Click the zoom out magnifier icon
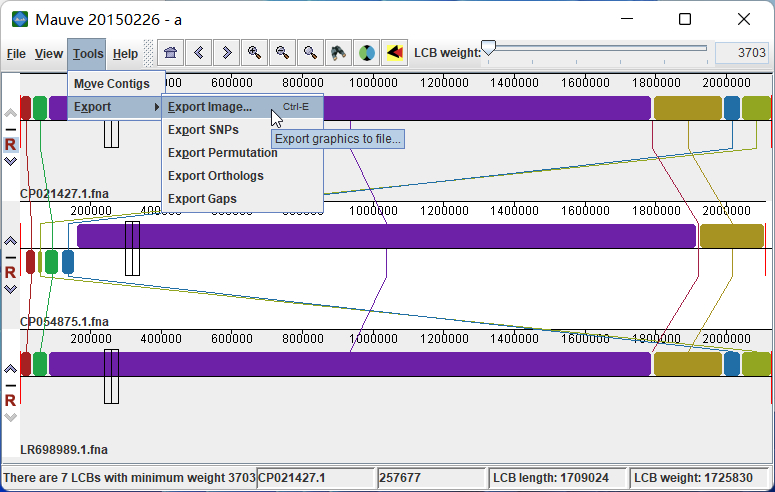 tap(283, 53)
